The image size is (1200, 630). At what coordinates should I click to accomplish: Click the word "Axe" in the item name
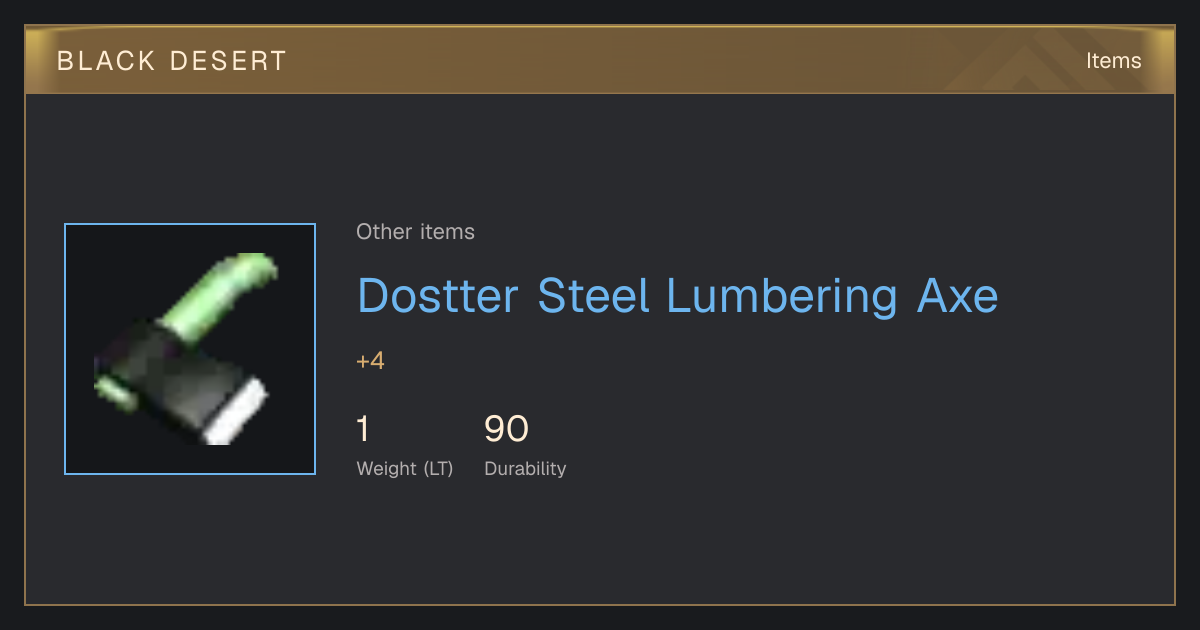pyautogui.click(x=957, y=297)
